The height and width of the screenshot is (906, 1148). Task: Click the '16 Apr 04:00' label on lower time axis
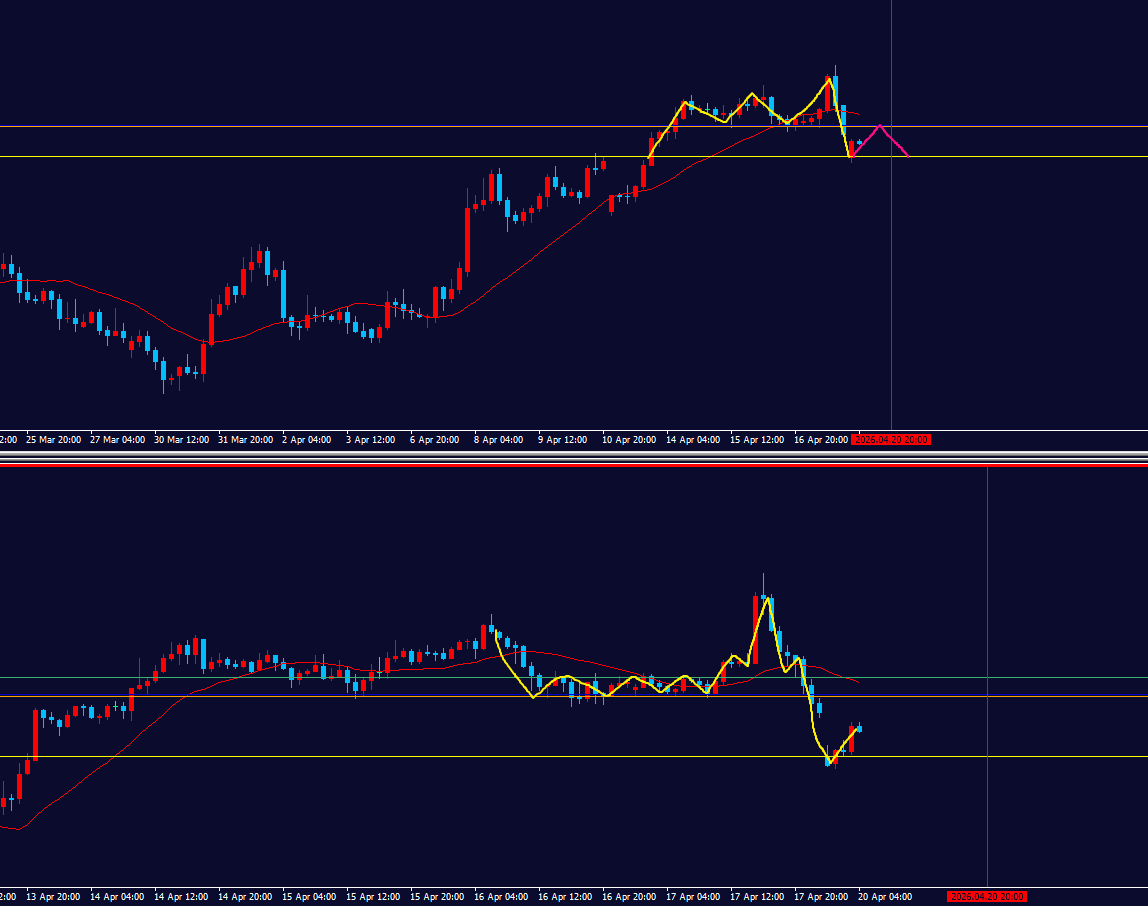(500, 897)
